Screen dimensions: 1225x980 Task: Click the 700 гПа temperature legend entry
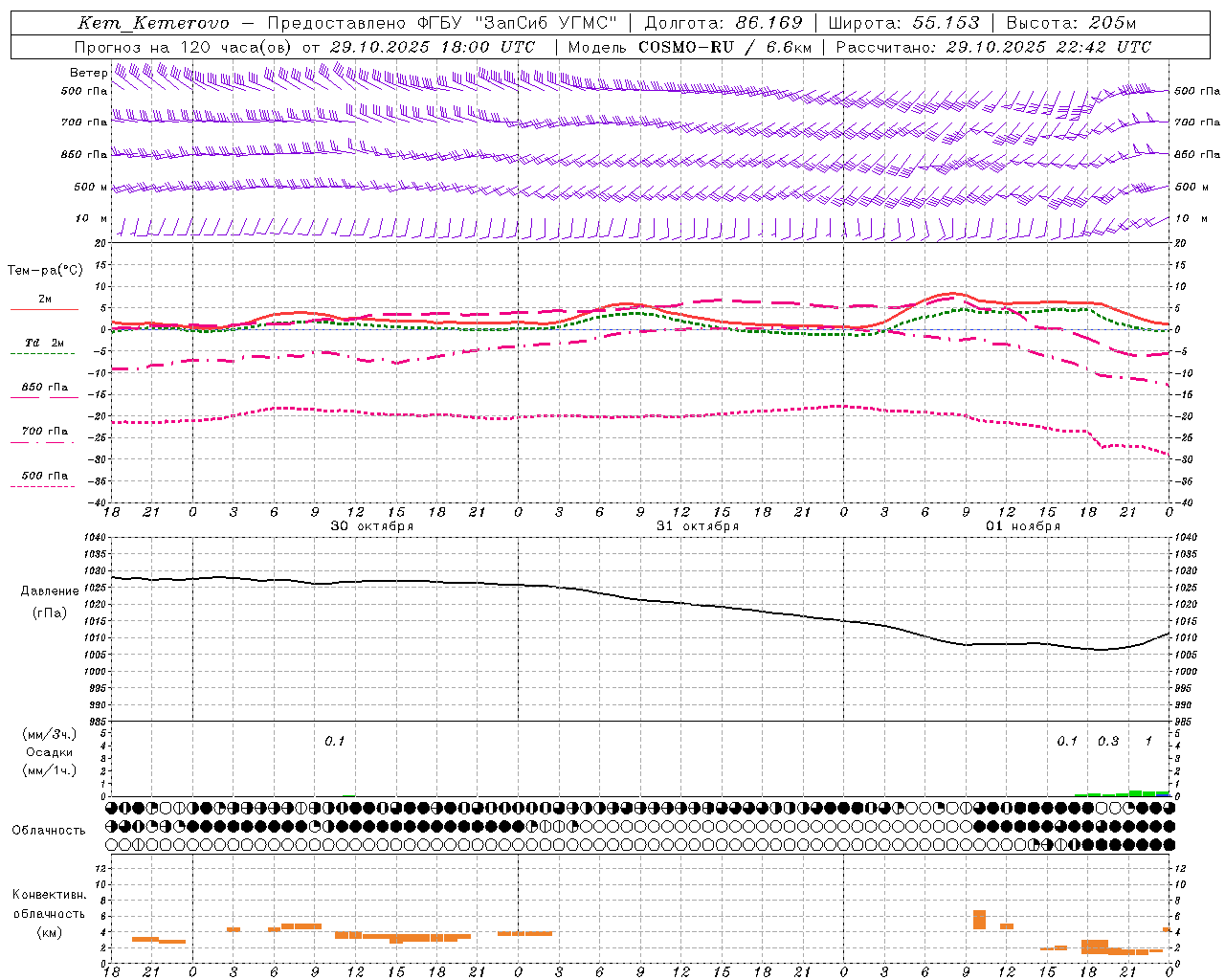(x=45, y=431)
